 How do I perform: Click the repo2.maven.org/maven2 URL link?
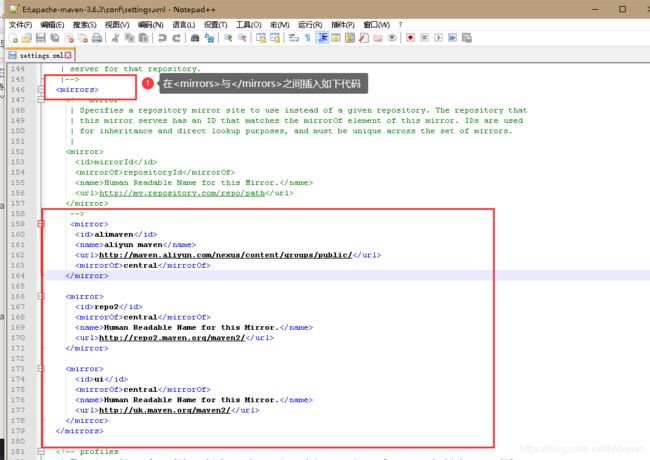pyautogui.click(x=172, y=338)
